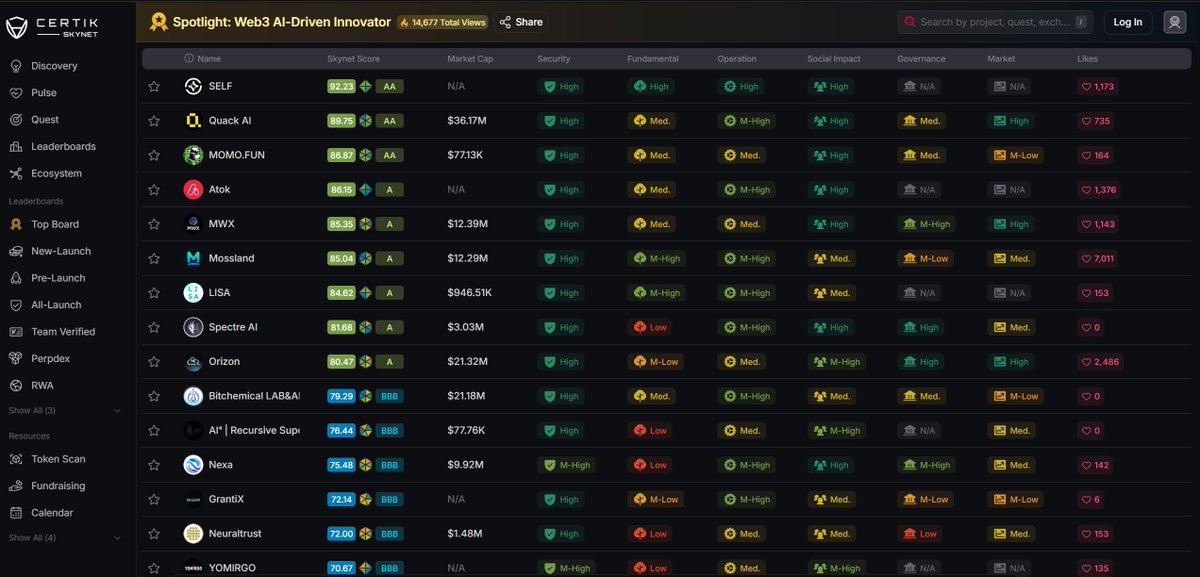Viewport: 1200px width, 577px height.
Task: Toggle the favorite star for Mossland
Action: [154, 258]
